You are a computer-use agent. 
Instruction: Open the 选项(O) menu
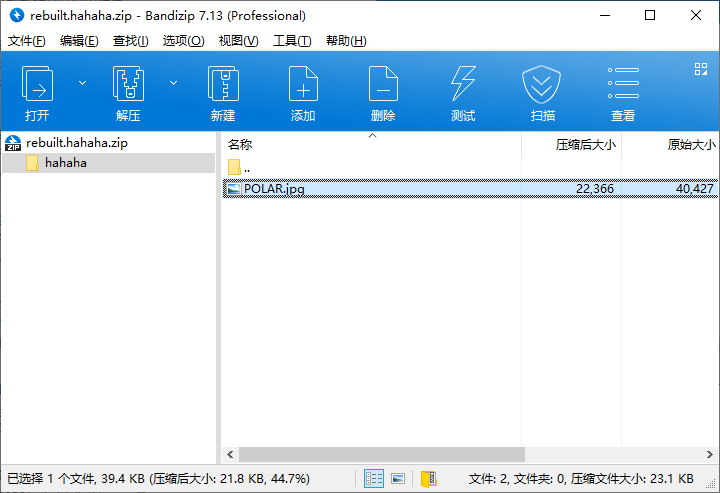tap(183, 41)
